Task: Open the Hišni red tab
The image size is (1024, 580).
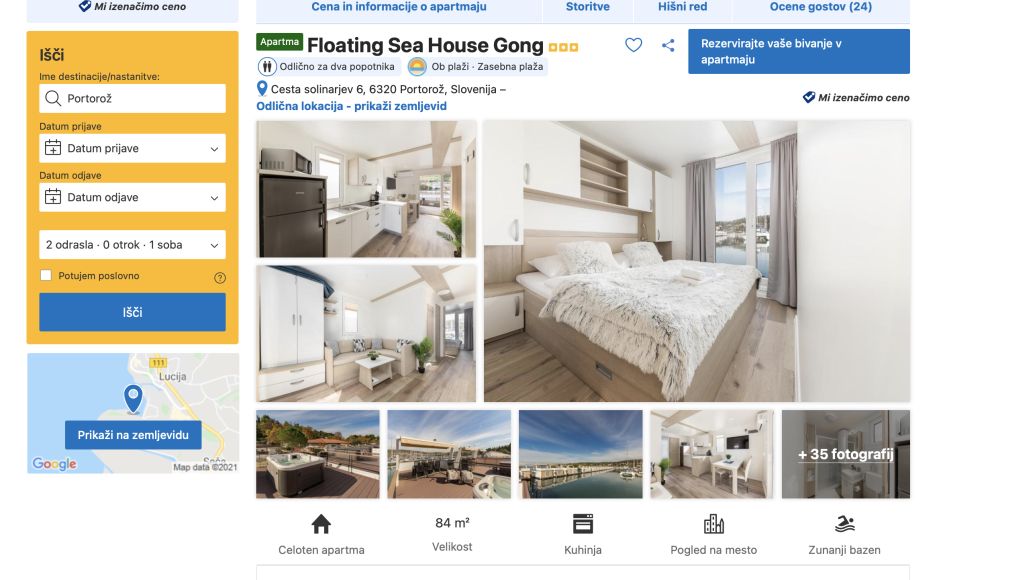Action: (682, 7)
